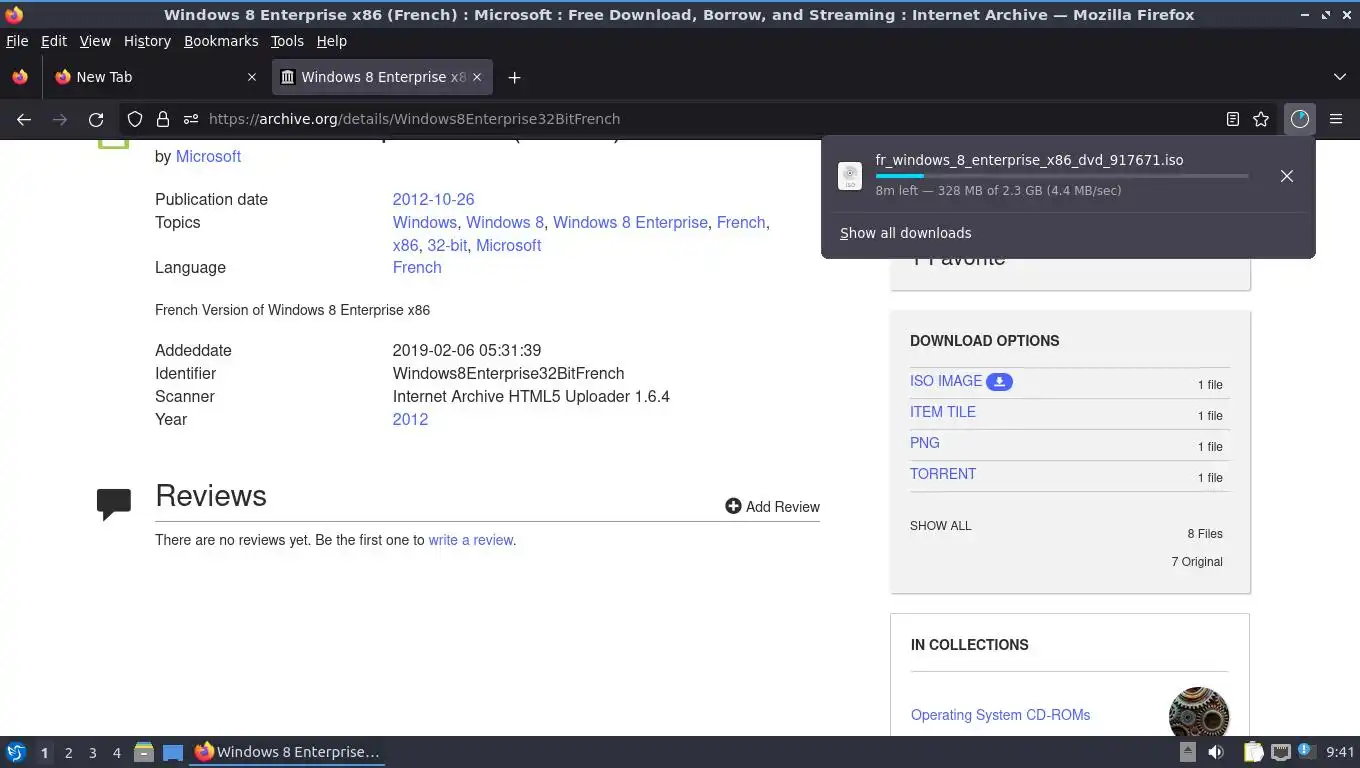Viewport: 1360px width, 768px height.
Task: Open the taskbar start menu icon
Action: pyautogui.click(x=16, y=752)
